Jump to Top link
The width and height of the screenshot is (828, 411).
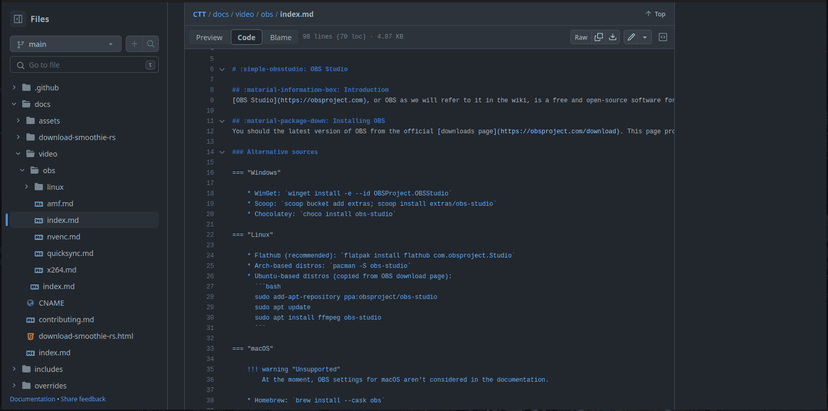(655, 14)
